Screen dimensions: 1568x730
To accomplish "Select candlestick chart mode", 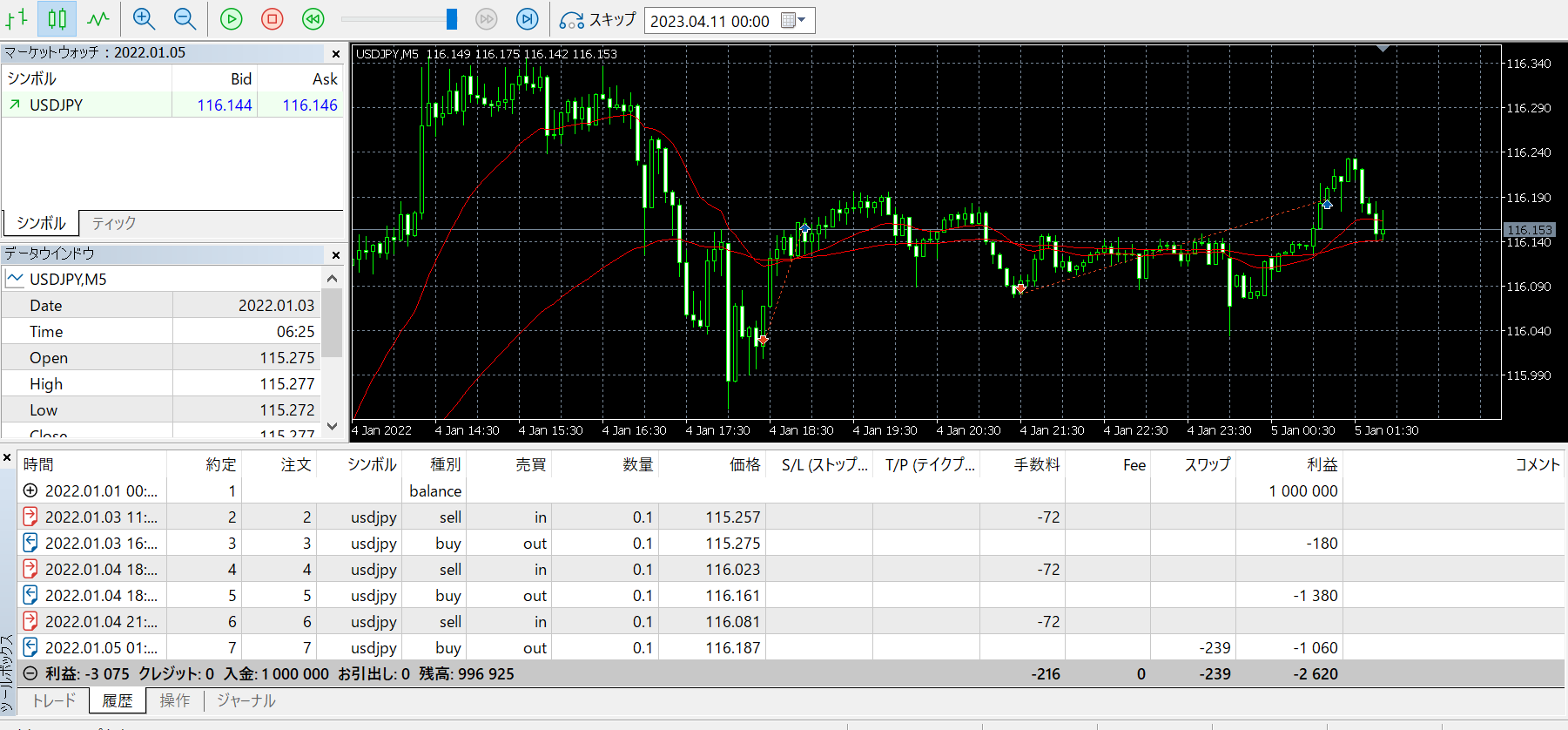I will point(57,18).
